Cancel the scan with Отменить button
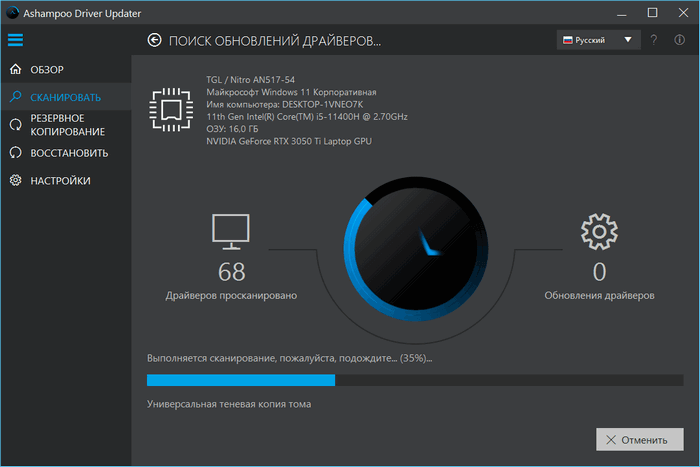The height and width of the screenshot is (467, 700). 639,440
